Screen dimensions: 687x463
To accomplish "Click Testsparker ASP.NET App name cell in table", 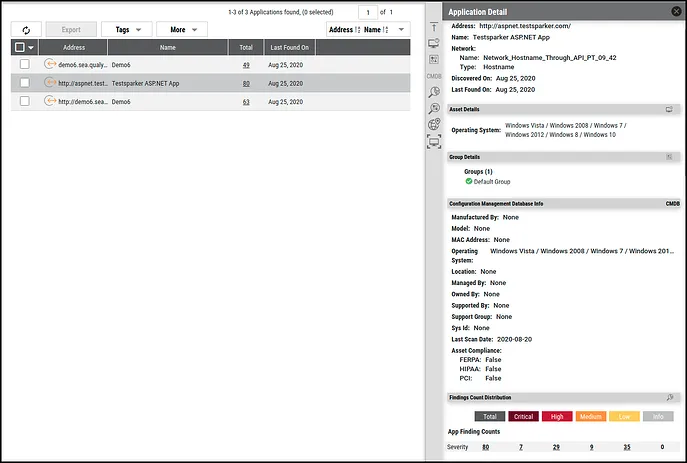I will pyautogui.click(x=145, y=83).
